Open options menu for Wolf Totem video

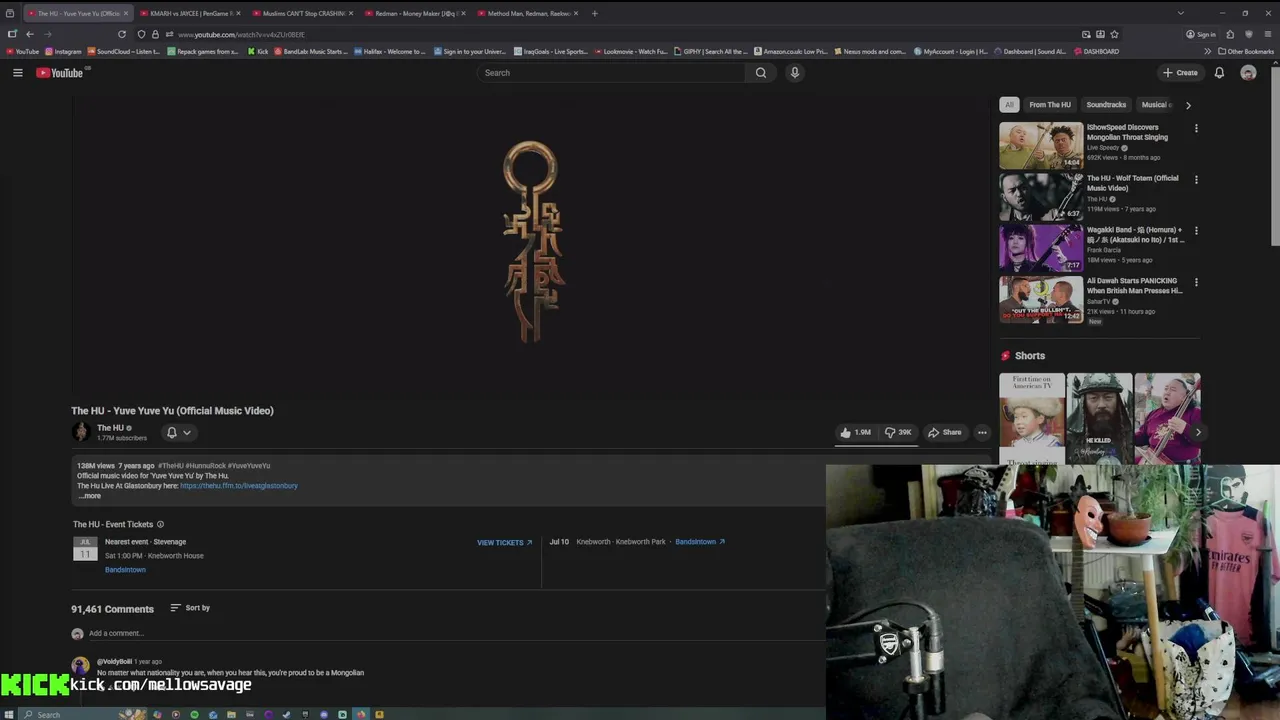pyautogui.click(x=1196, y=179)
